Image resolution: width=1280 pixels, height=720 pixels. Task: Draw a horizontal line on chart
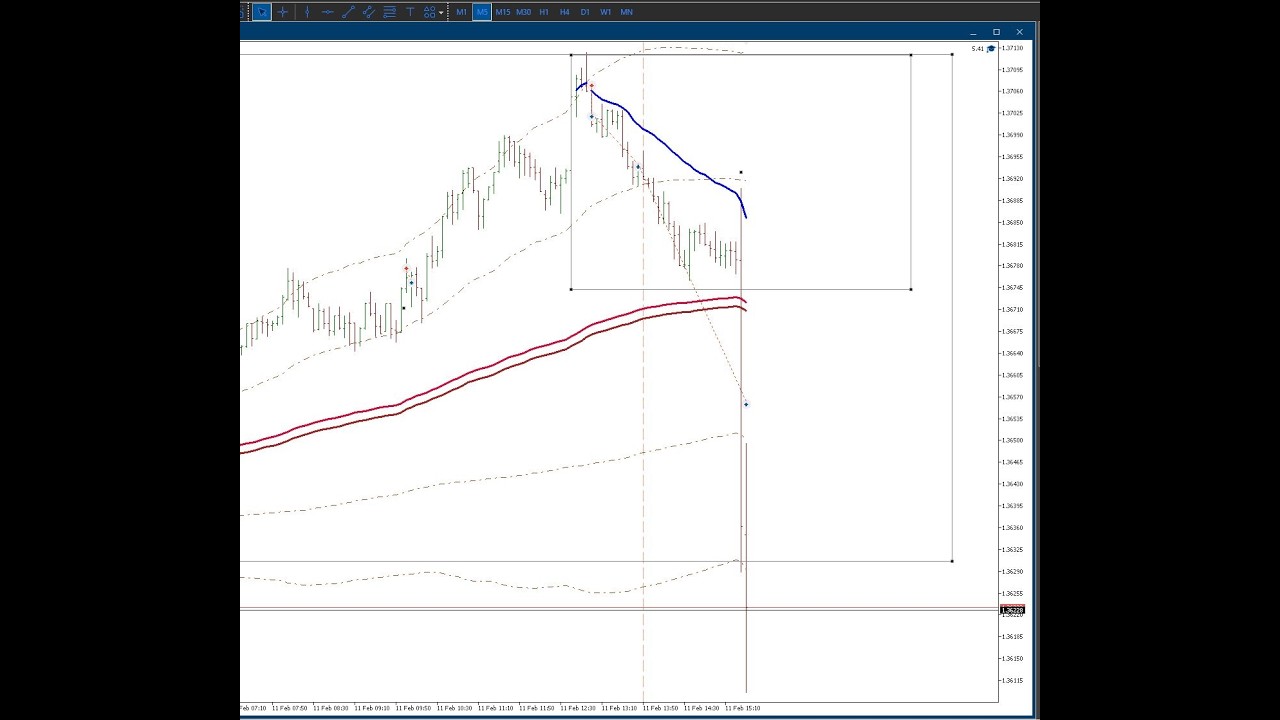328,12
